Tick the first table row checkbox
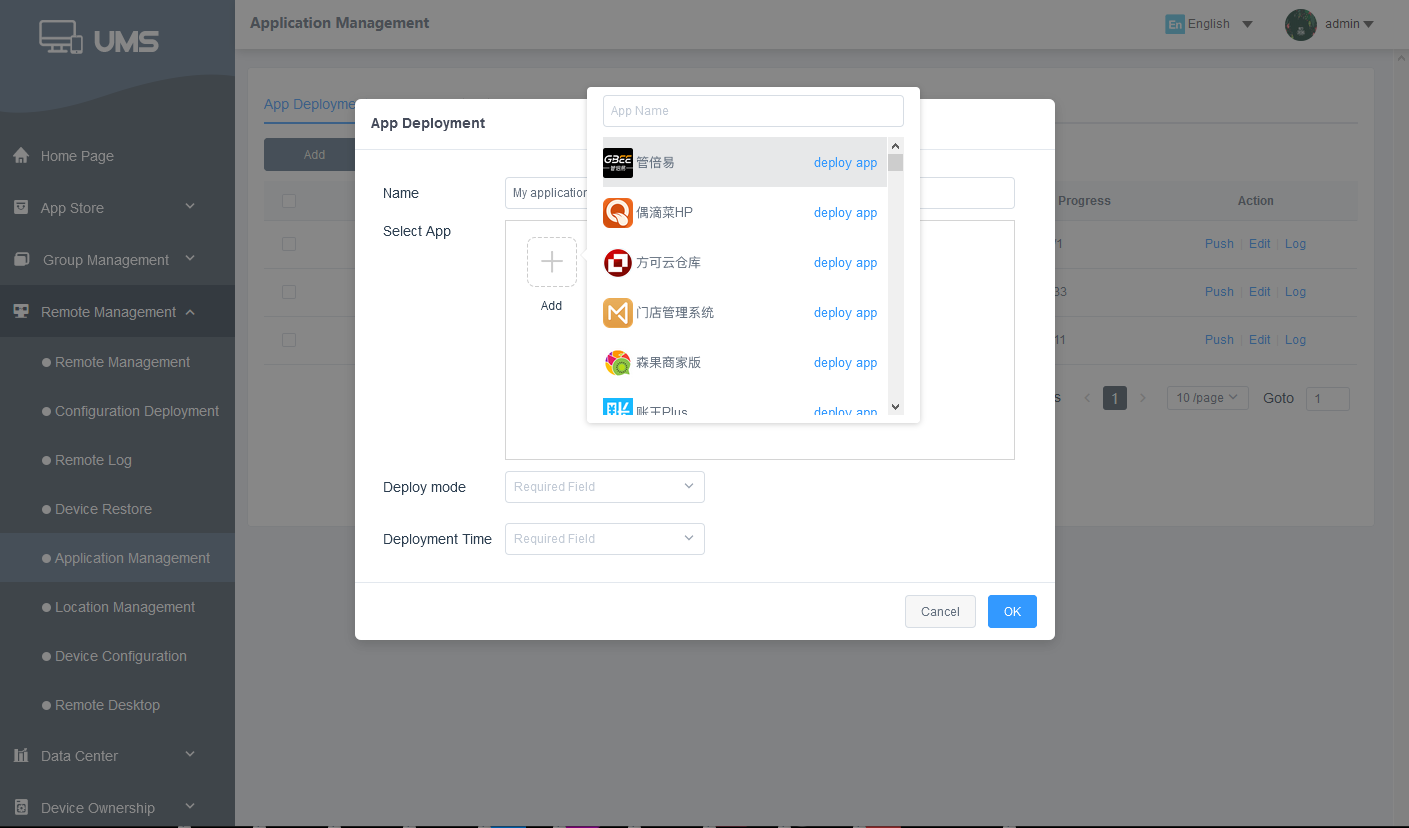1409x828 pixels. point(289,244)
